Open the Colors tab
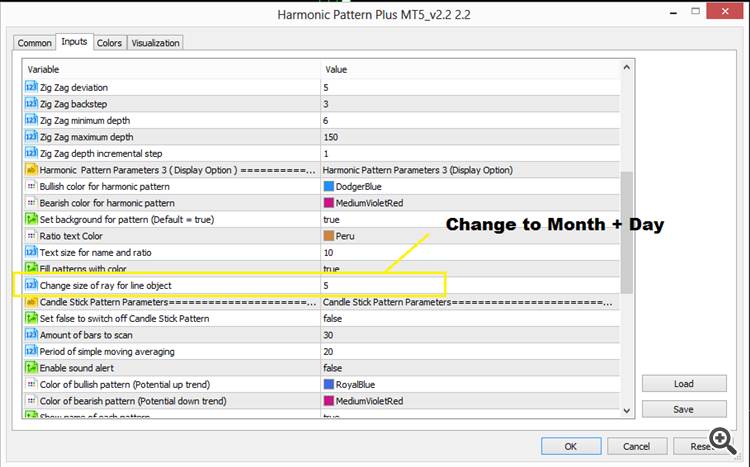The image size is (750, 467). point(110,43)
